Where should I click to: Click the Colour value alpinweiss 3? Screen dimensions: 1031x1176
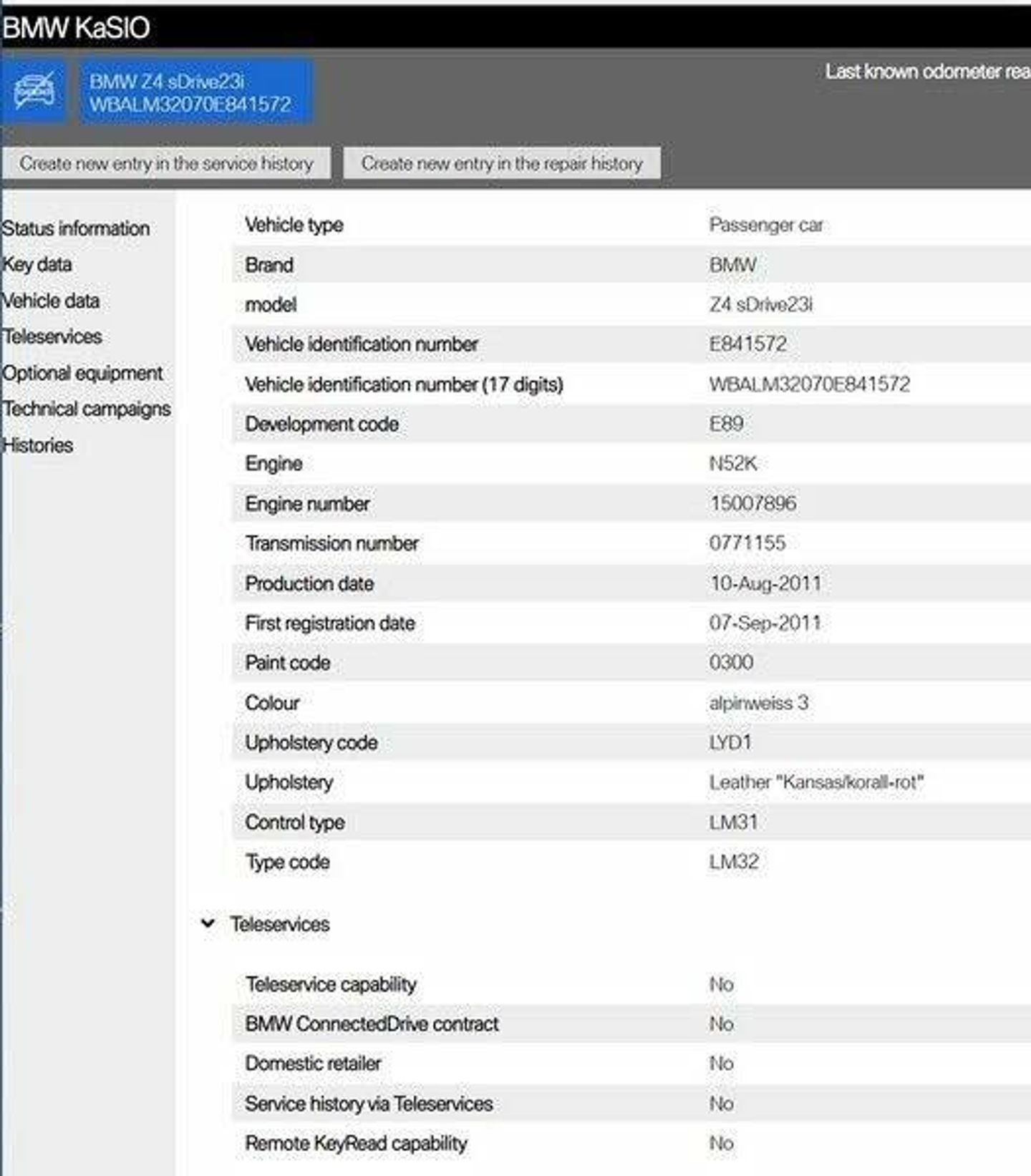click(759, 703)
